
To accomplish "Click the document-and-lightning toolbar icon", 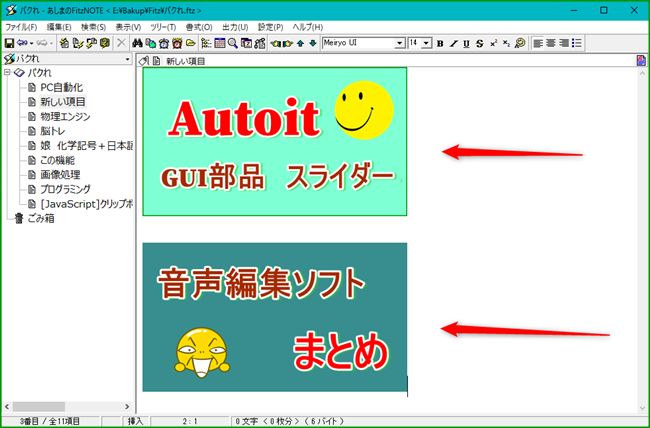I will (78, 43).
